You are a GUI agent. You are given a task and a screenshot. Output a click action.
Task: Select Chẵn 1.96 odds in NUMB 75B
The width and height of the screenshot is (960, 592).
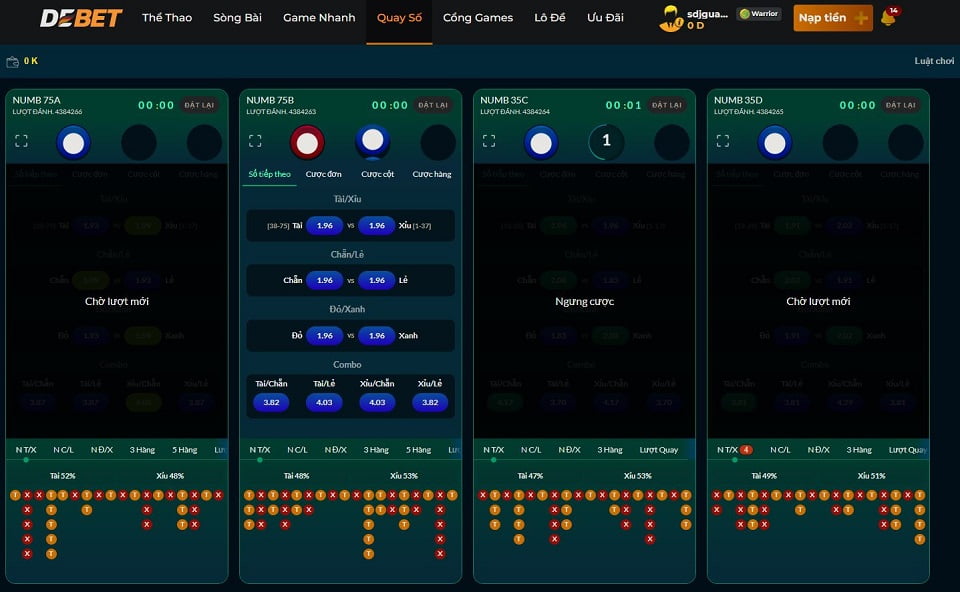coord(324,280)
